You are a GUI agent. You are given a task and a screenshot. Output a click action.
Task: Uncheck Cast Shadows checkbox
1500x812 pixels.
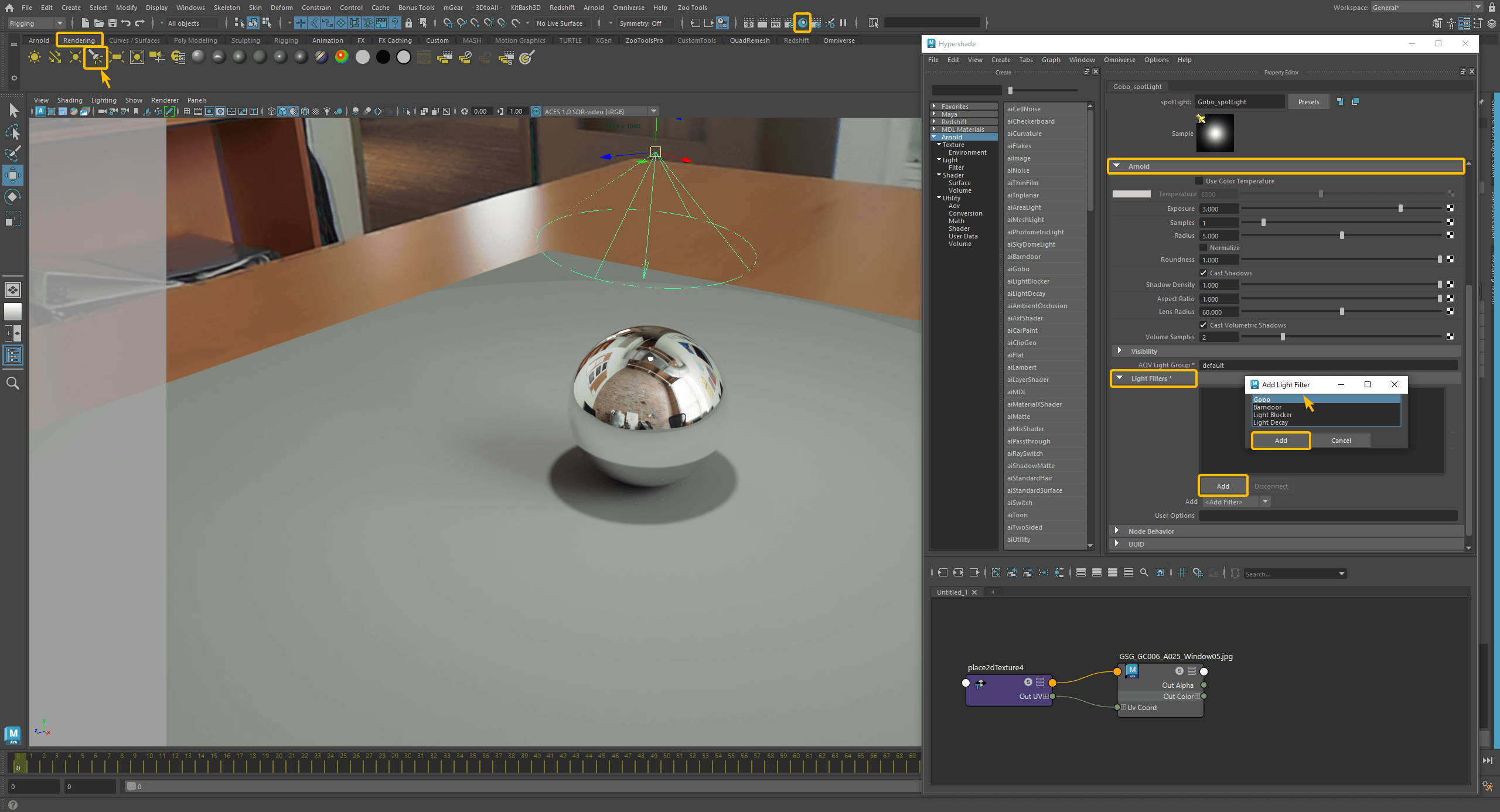(x=1204, y=273)
